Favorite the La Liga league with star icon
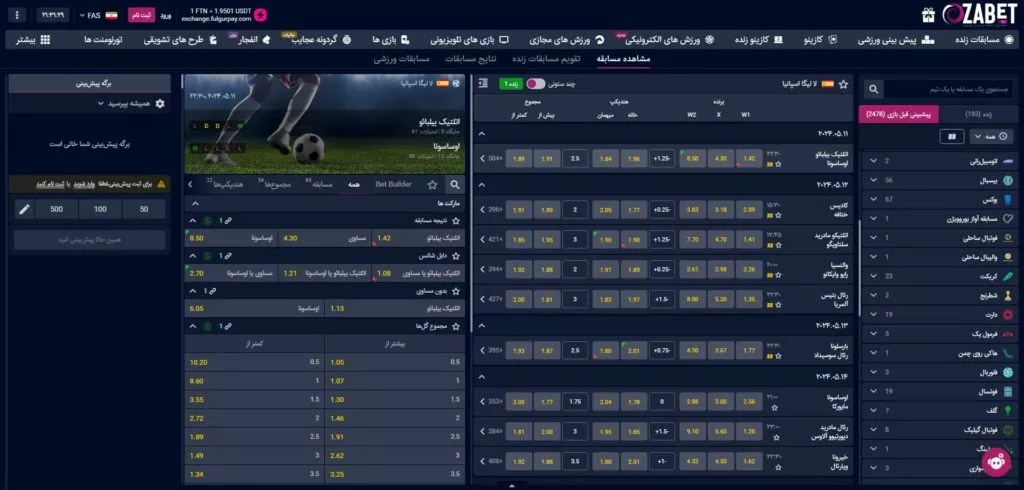 [x=843, y=84]
